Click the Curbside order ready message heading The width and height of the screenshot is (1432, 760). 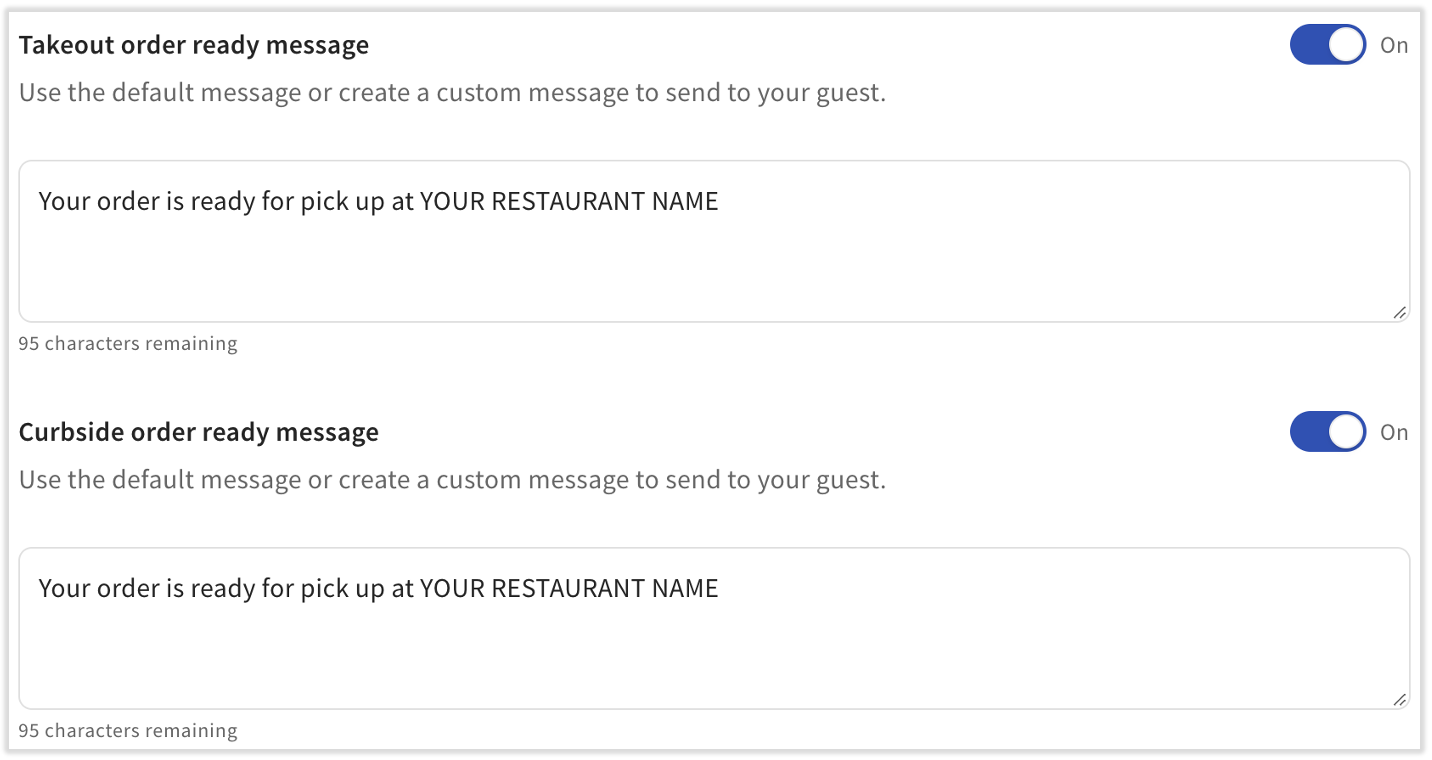coord(199,431)
